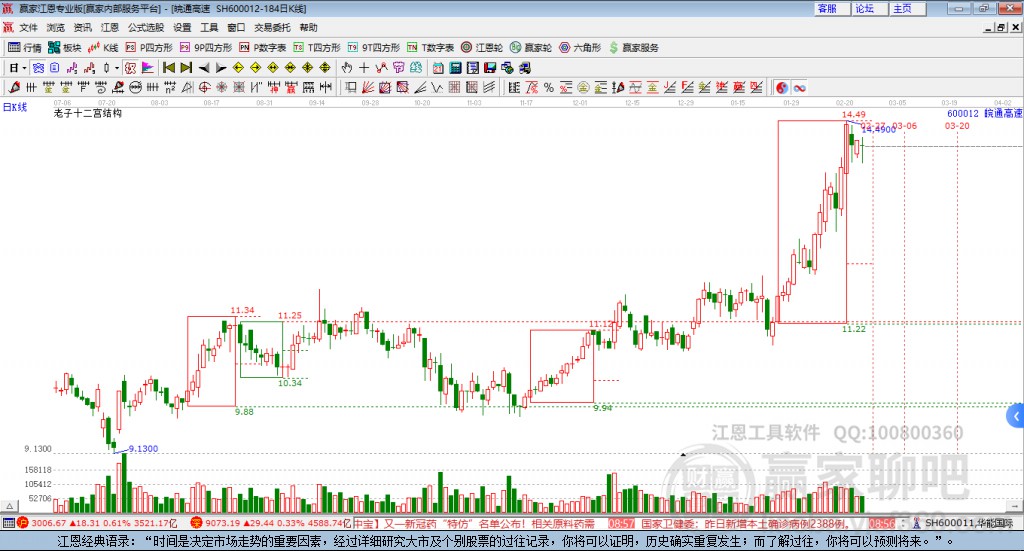Select the zigzag wave line tool
Screen dimensions: 1024x551
click(437, 87)
